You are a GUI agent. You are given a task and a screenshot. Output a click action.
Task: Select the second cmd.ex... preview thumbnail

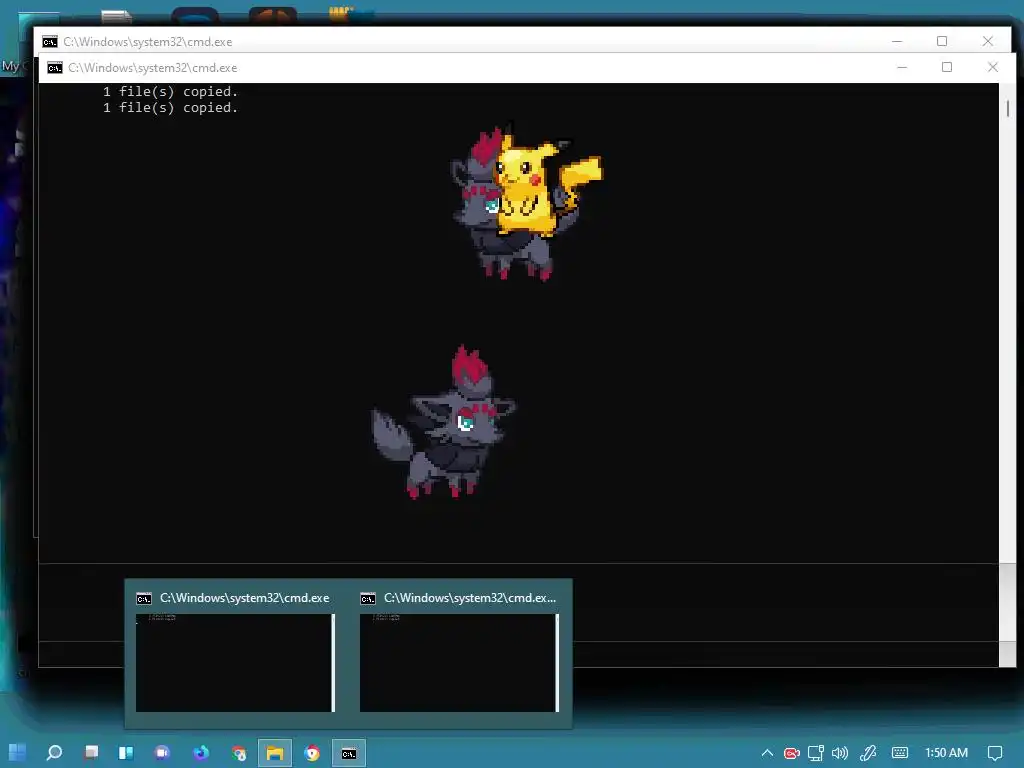(x=459, y=663)
